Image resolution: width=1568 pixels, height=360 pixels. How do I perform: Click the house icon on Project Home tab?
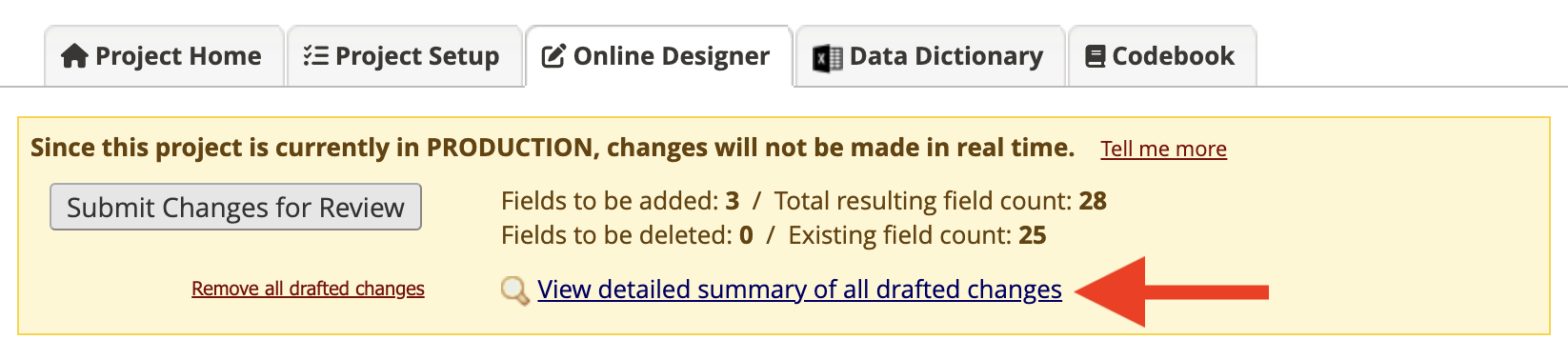click(74, 56)
